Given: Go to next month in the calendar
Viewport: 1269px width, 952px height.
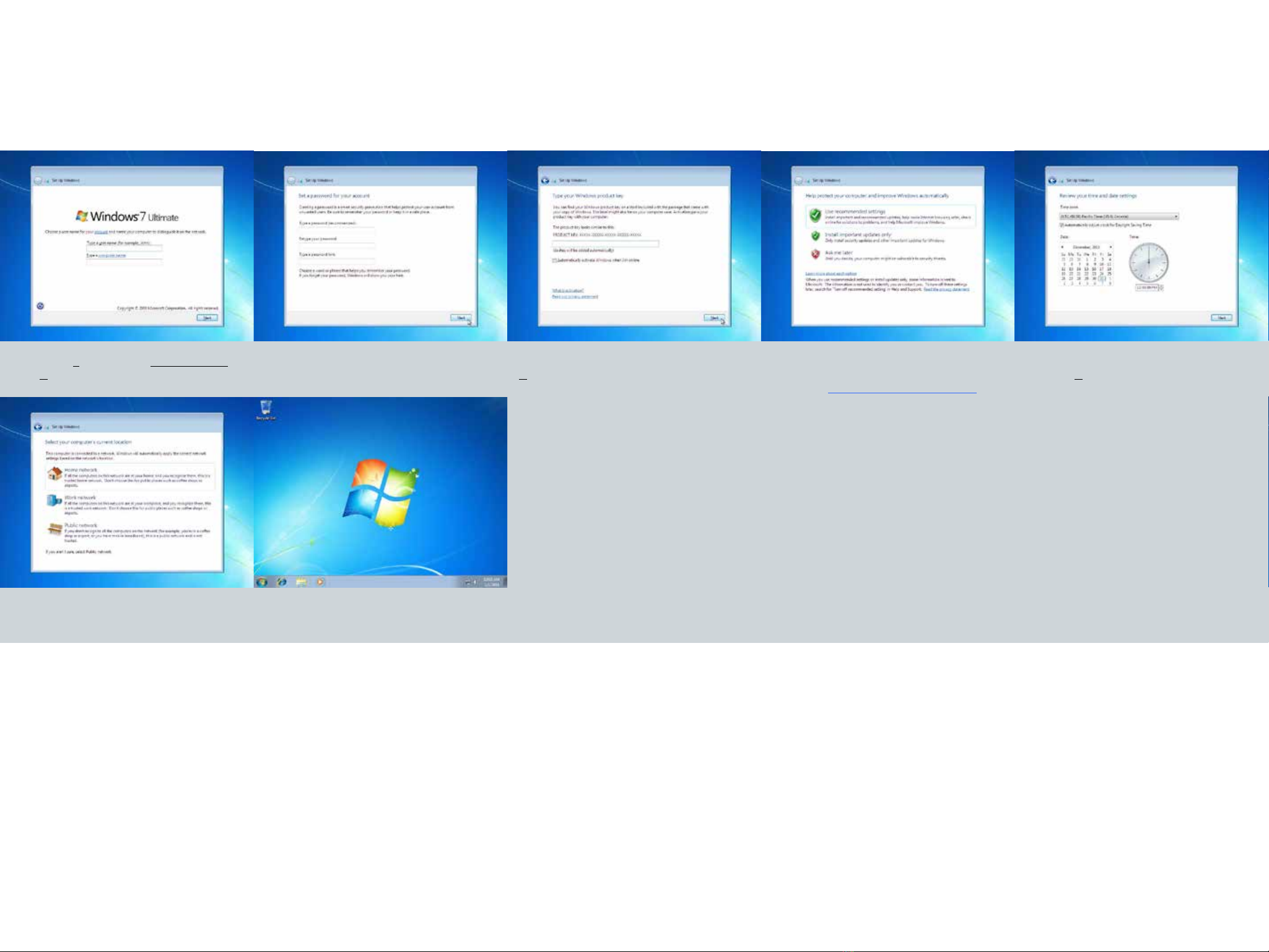Looking at the screenshot, I should (x=1110, y=247).
